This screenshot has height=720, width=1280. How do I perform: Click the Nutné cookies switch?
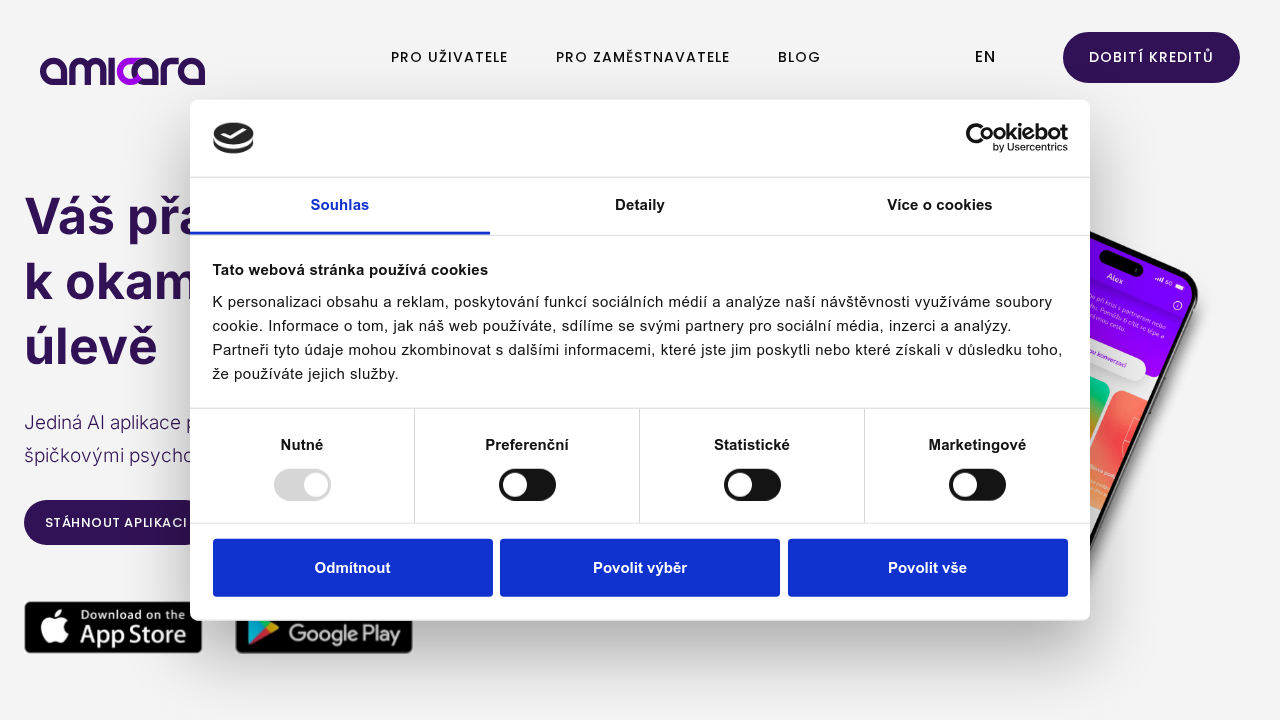click(x=302, y=484)
